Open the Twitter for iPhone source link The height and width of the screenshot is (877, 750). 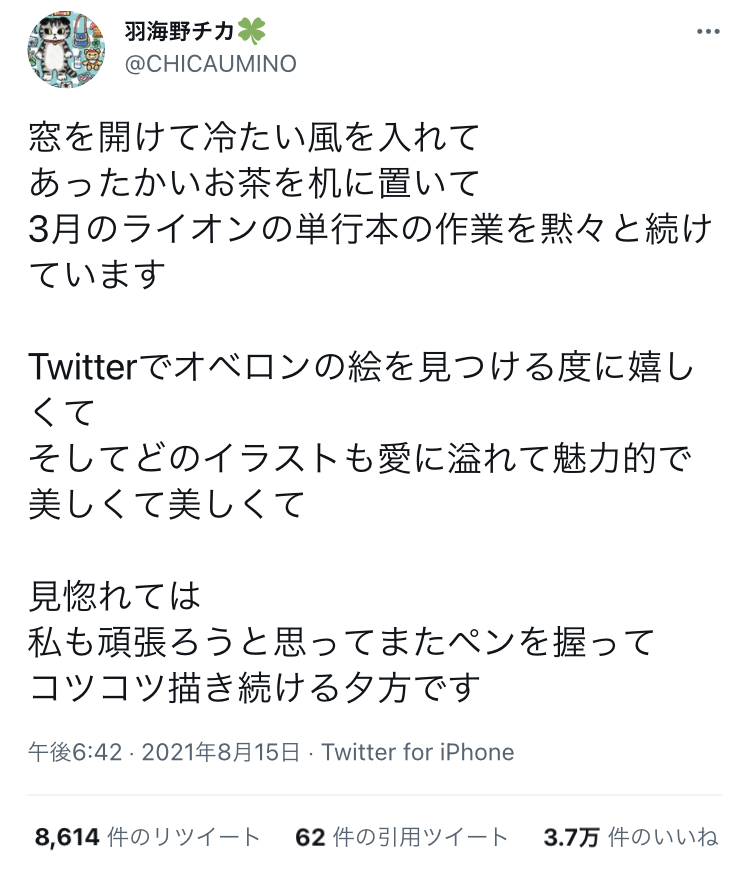[418, 751]
